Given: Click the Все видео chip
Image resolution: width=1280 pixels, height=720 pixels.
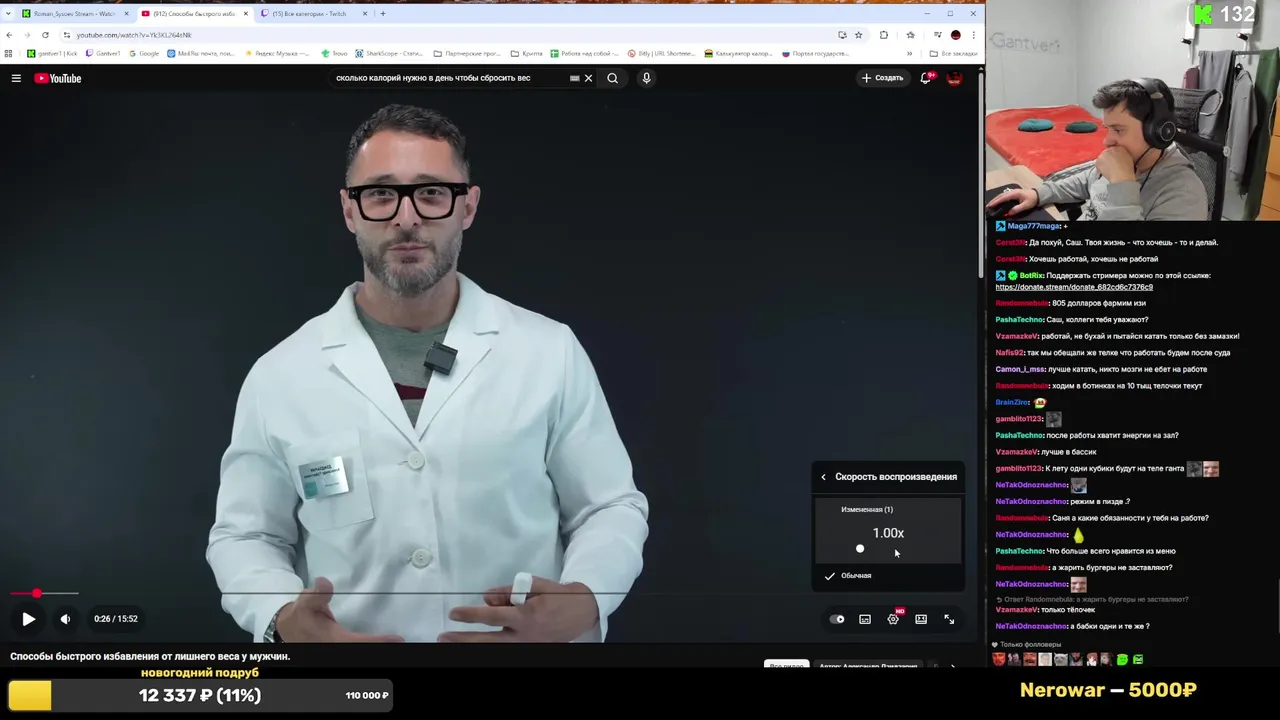Looking at the screenshot, I should (x=787, y=665).
